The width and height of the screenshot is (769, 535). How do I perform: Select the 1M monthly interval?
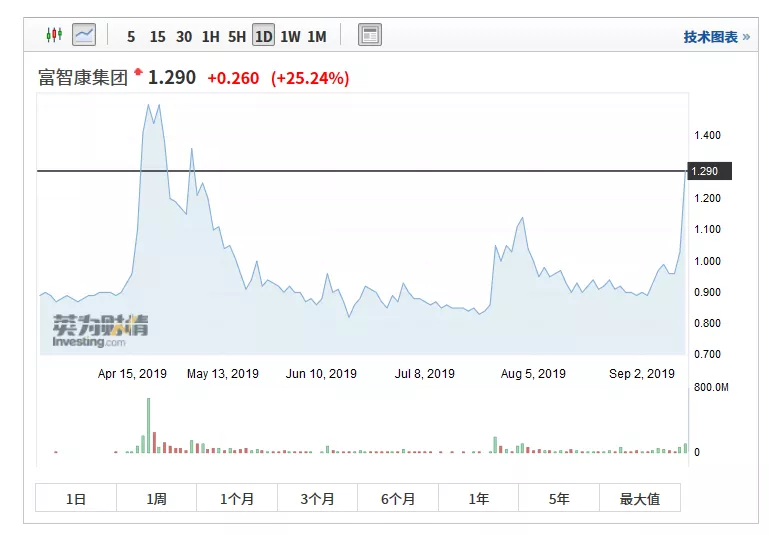tap(317, 37)
